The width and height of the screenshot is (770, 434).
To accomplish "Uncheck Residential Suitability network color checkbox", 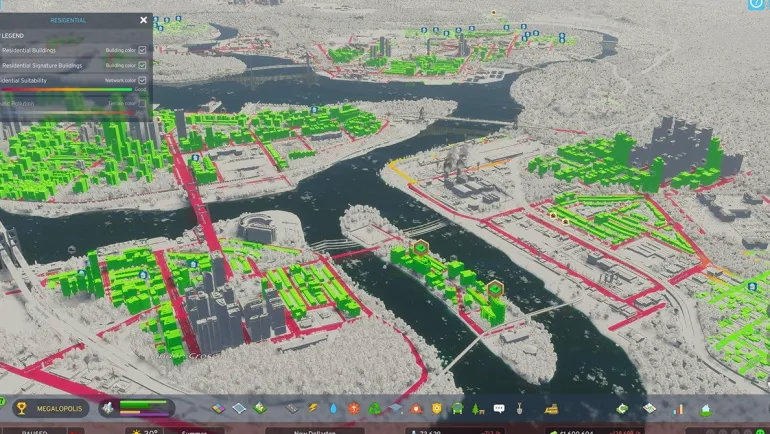I will coord(142,80).
